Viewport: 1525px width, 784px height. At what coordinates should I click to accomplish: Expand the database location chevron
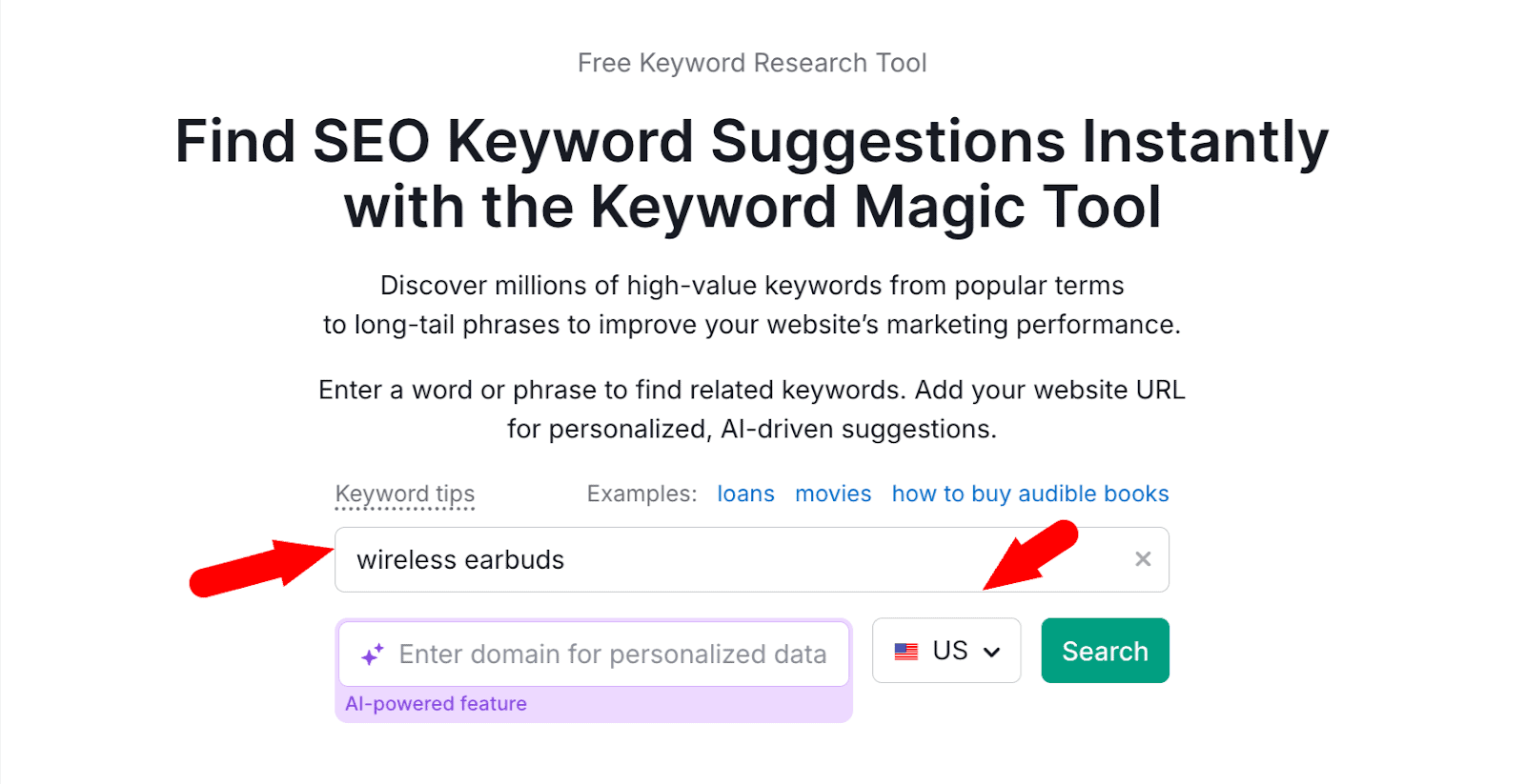point(991,651)
